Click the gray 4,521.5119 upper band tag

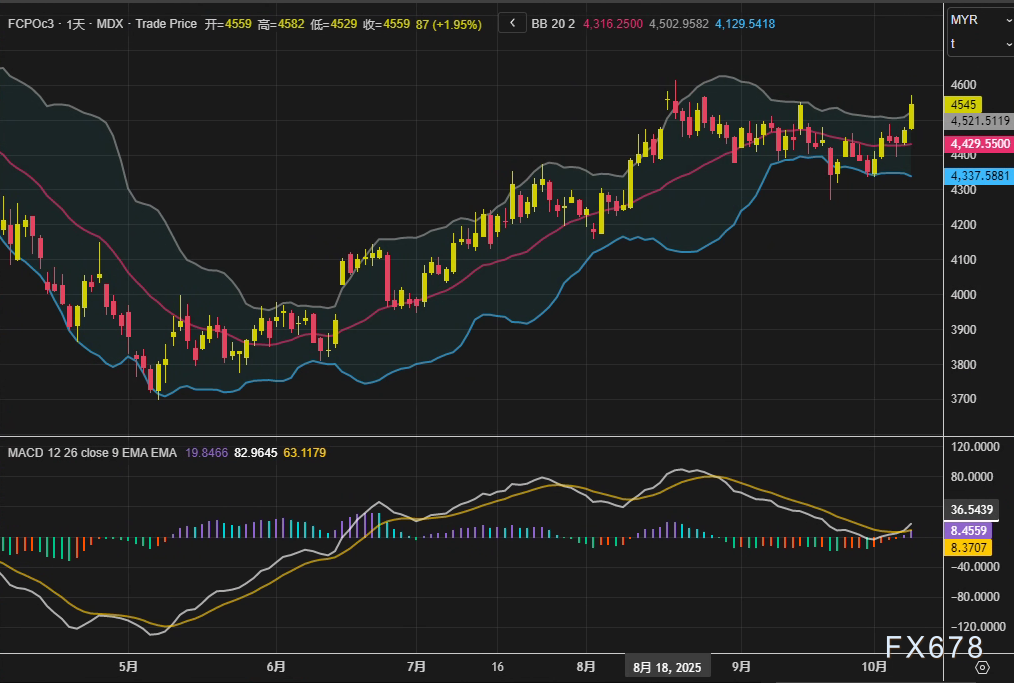pos(979,121)
